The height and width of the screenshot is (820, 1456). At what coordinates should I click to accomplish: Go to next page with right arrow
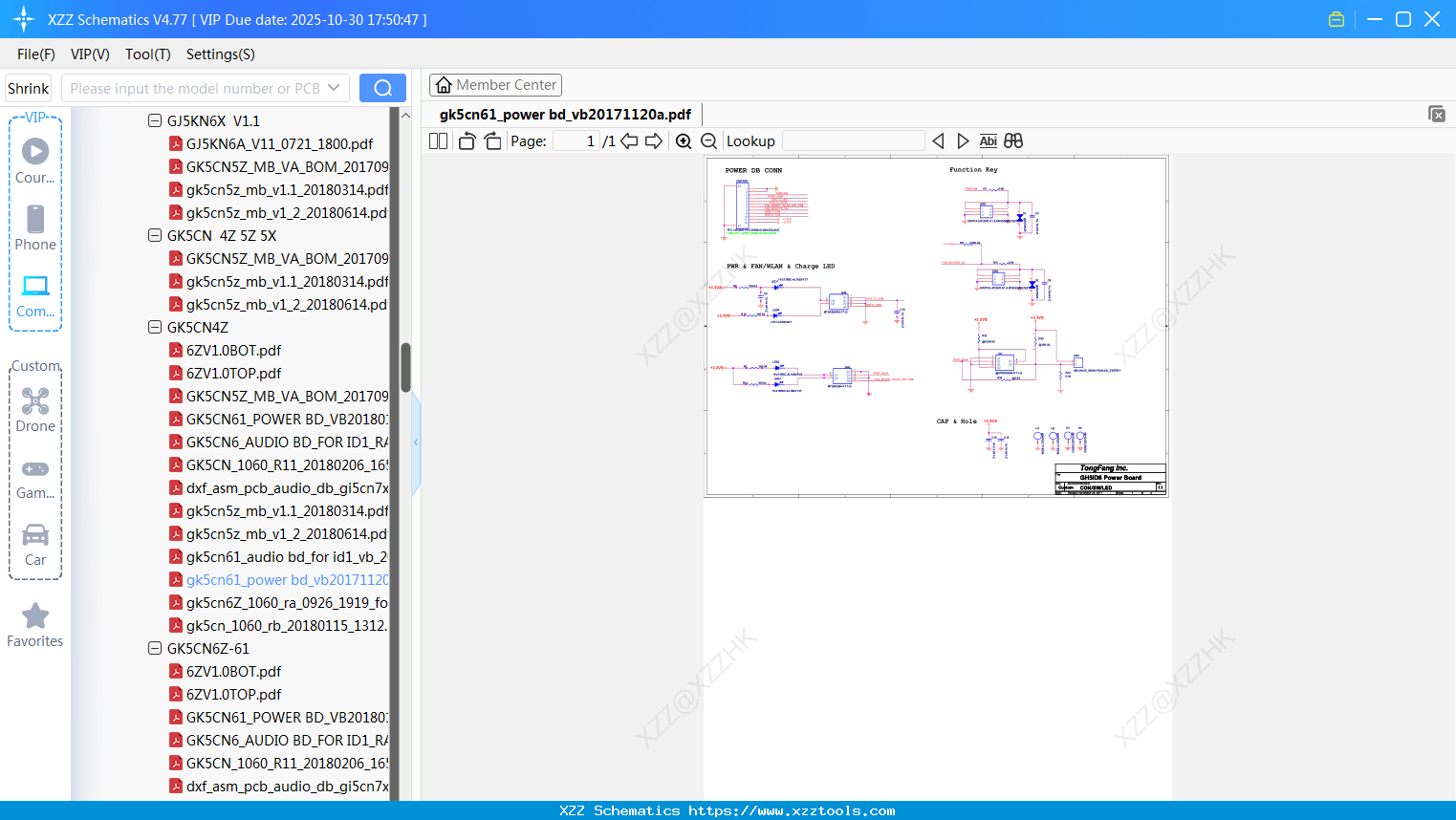[654, 140]
